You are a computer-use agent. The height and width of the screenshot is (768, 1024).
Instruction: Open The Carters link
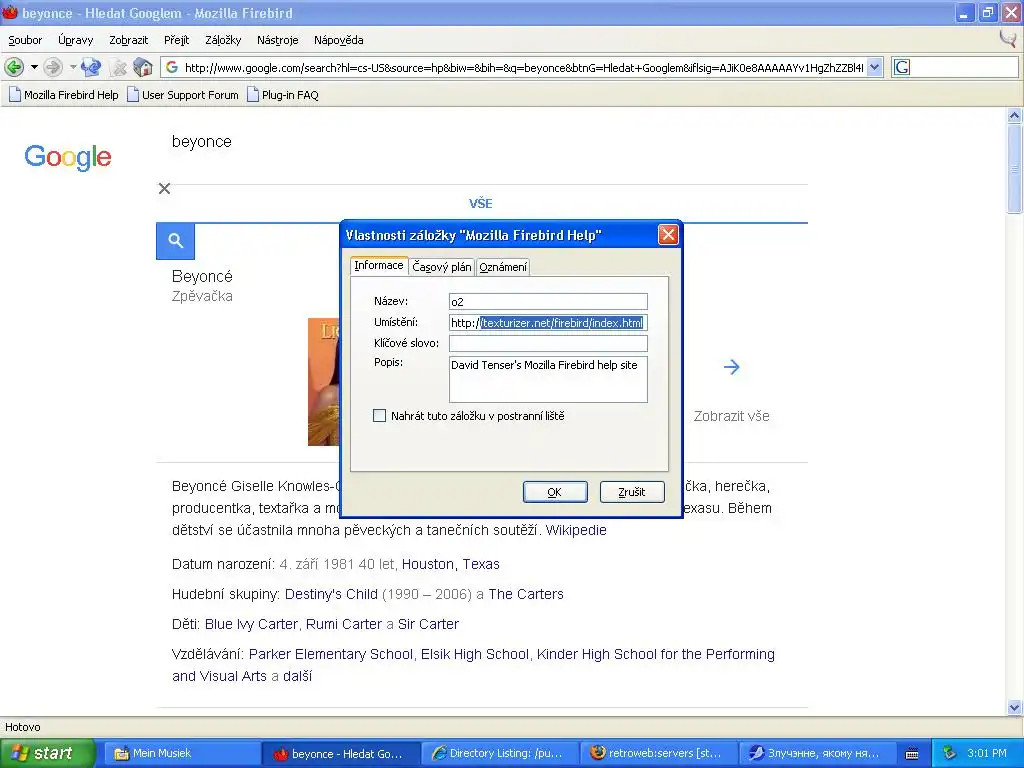[x=526, y=594]
